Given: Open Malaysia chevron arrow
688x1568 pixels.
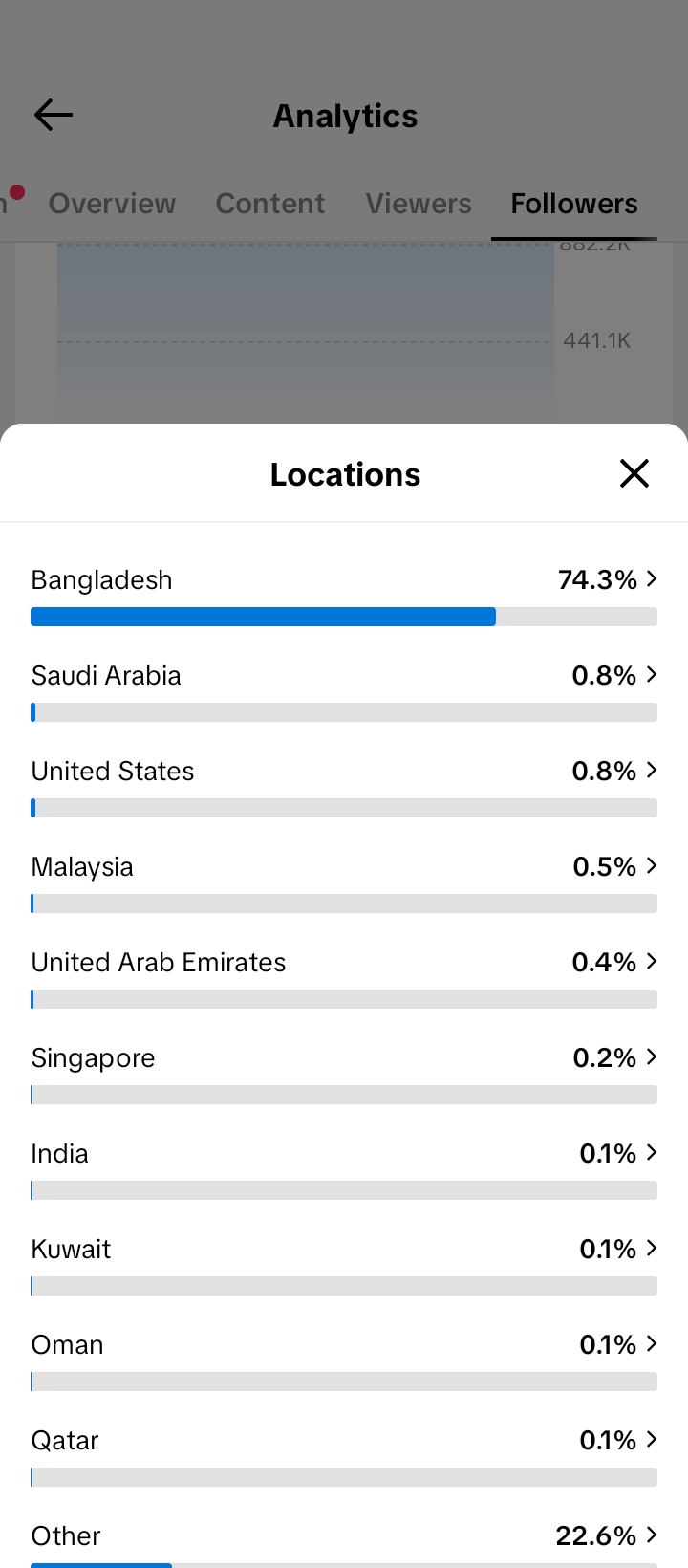Looking at the screenshot, I should click(652, 865).
